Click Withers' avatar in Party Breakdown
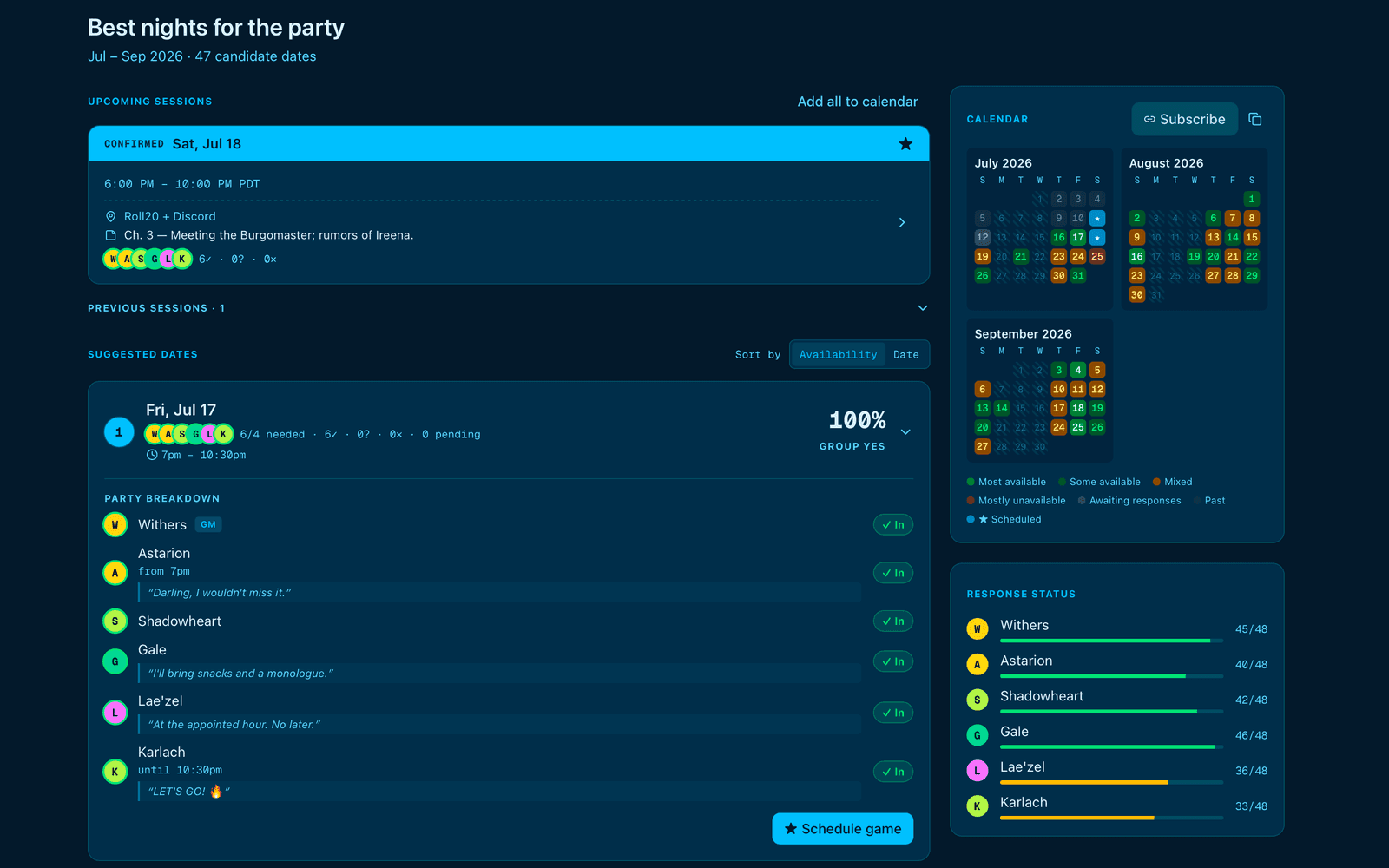Viewport: 1389px width, 868px height. (x=115, y=525)
